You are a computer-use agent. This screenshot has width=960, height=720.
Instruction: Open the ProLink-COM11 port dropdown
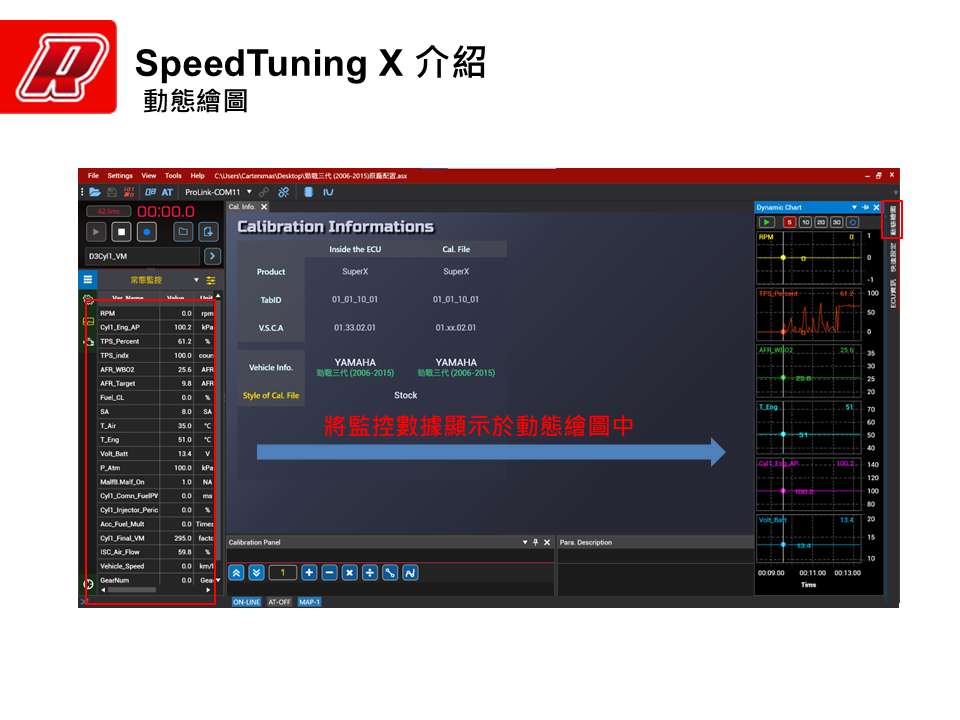(249, 192)
